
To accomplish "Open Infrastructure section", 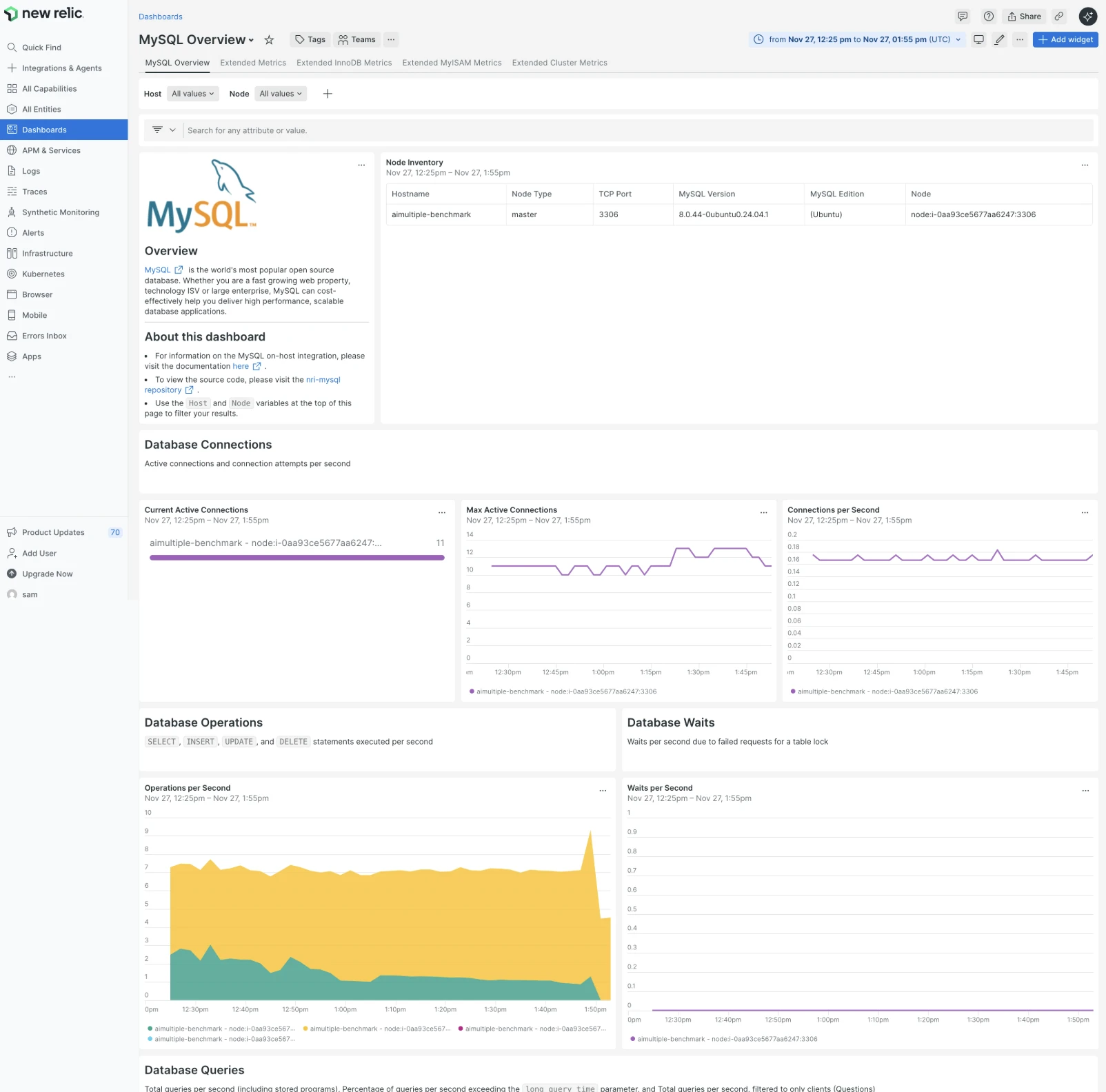I will click(47, 254).
